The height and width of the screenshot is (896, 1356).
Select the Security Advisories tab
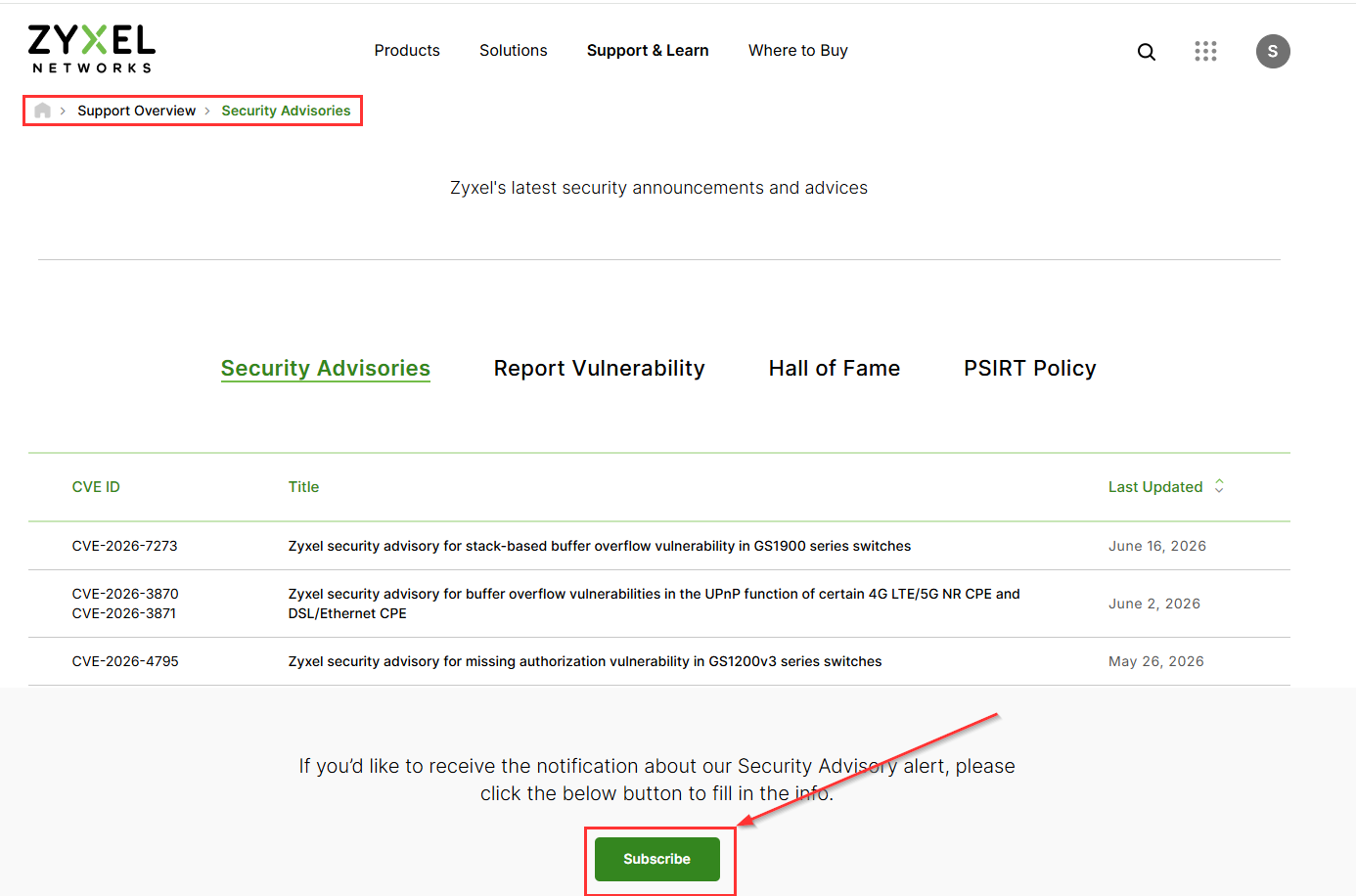point(326,369)
